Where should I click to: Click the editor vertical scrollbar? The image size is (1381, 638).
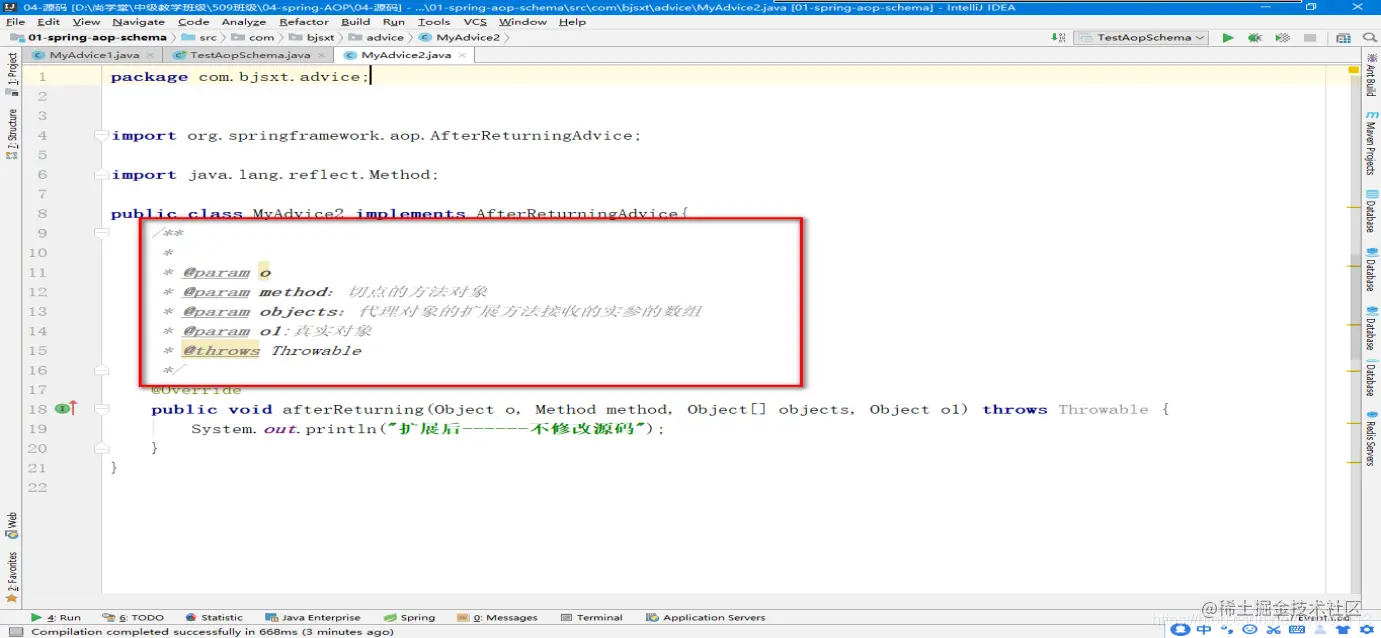pos(1356,305)
